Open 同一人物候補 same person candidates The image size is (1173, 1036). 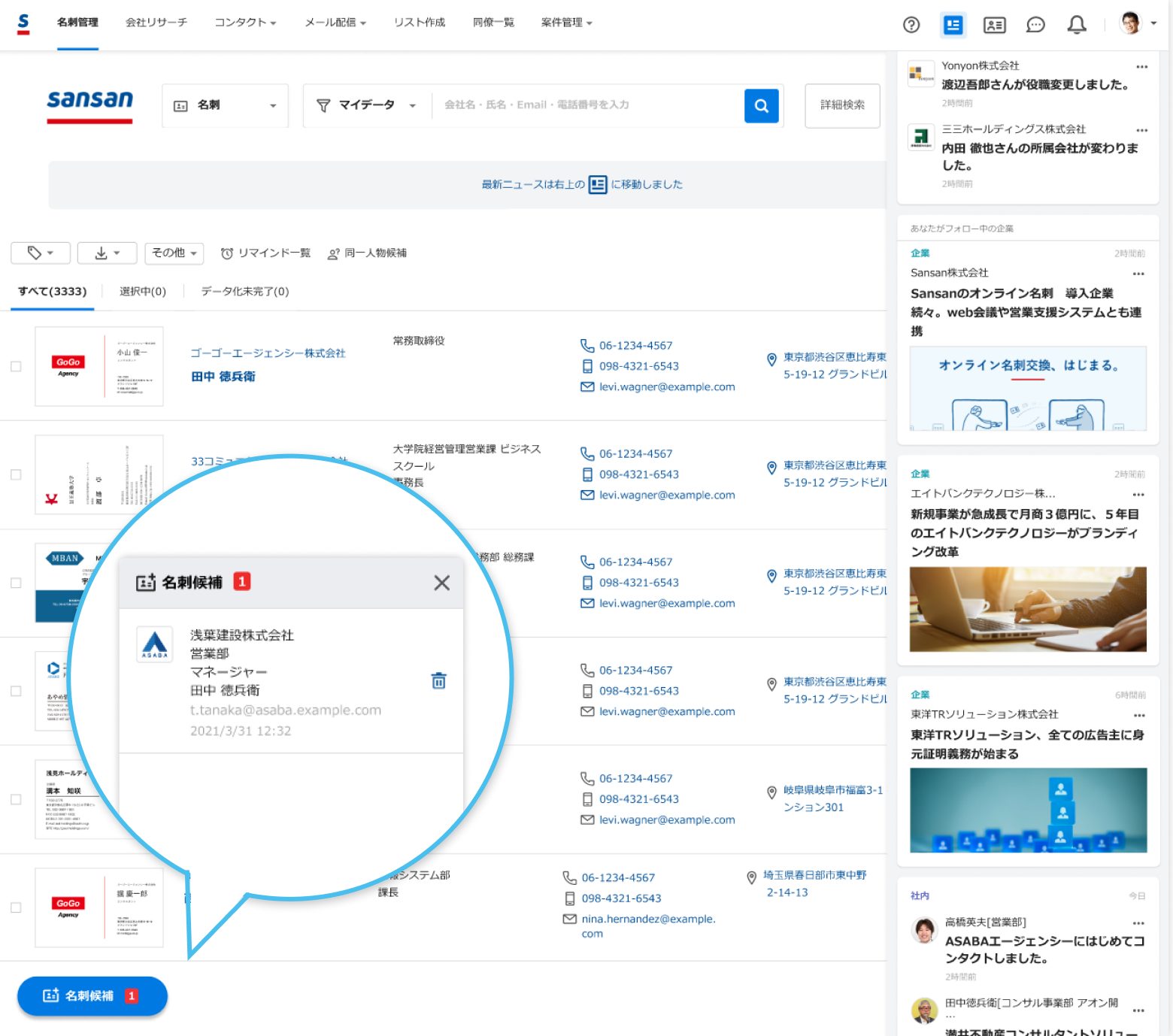tap(367, 253)
